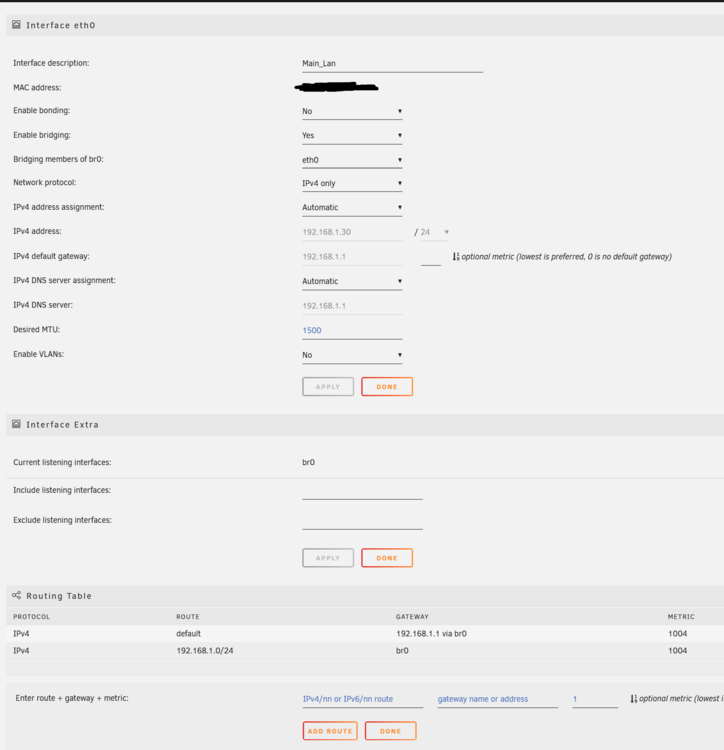Click Apply in Interface Extra section
This screenshot has width=724, height=750.
click(x=328, y=558)
